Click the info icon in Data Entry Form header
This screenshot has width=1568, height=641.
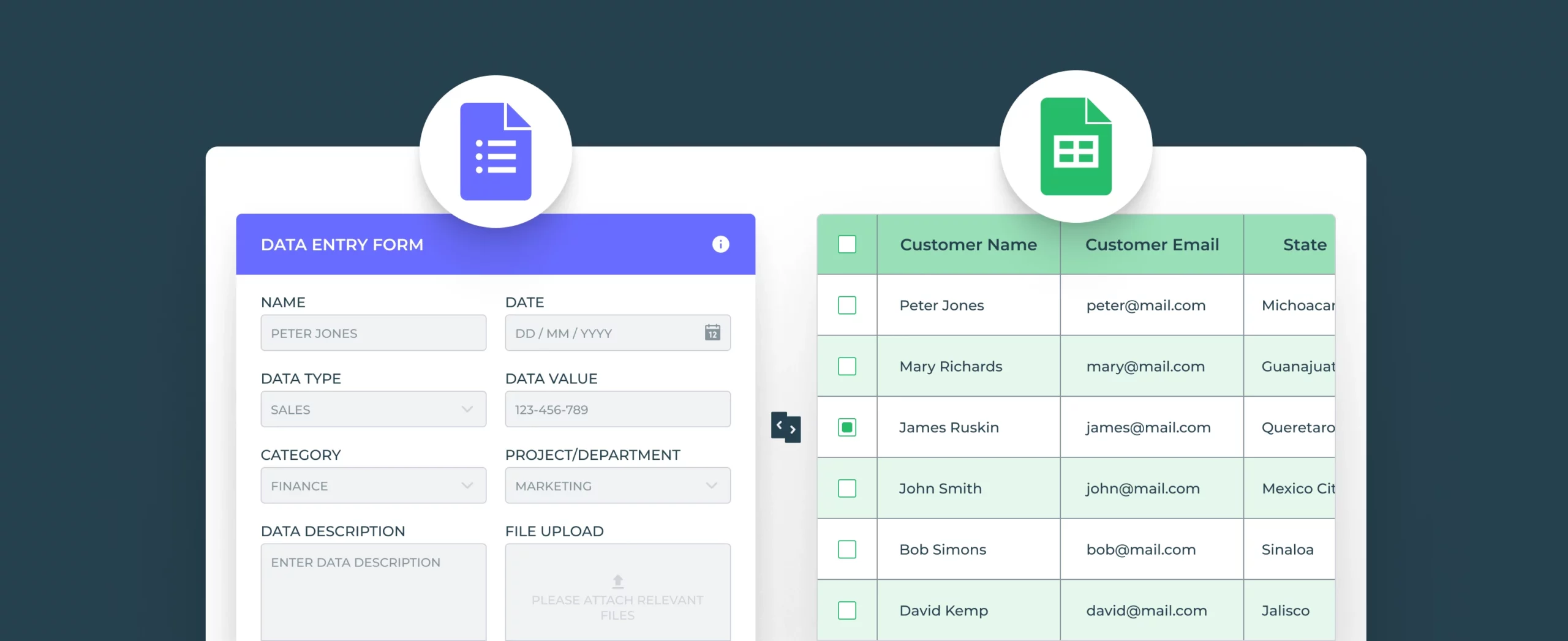pos(720,244)
